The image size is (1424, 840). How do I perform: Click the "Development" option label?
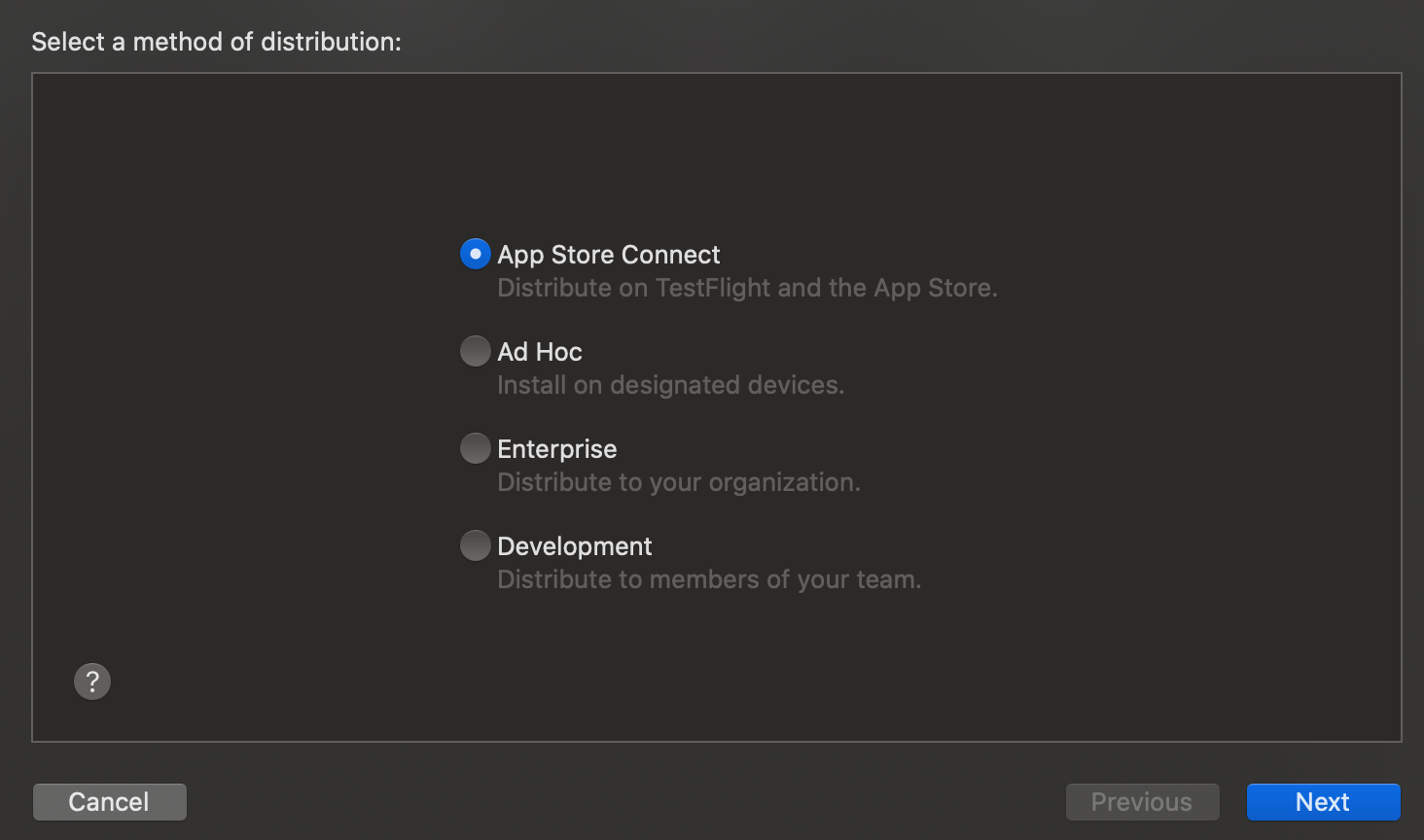pyautogui.click(x=574, y=546)
